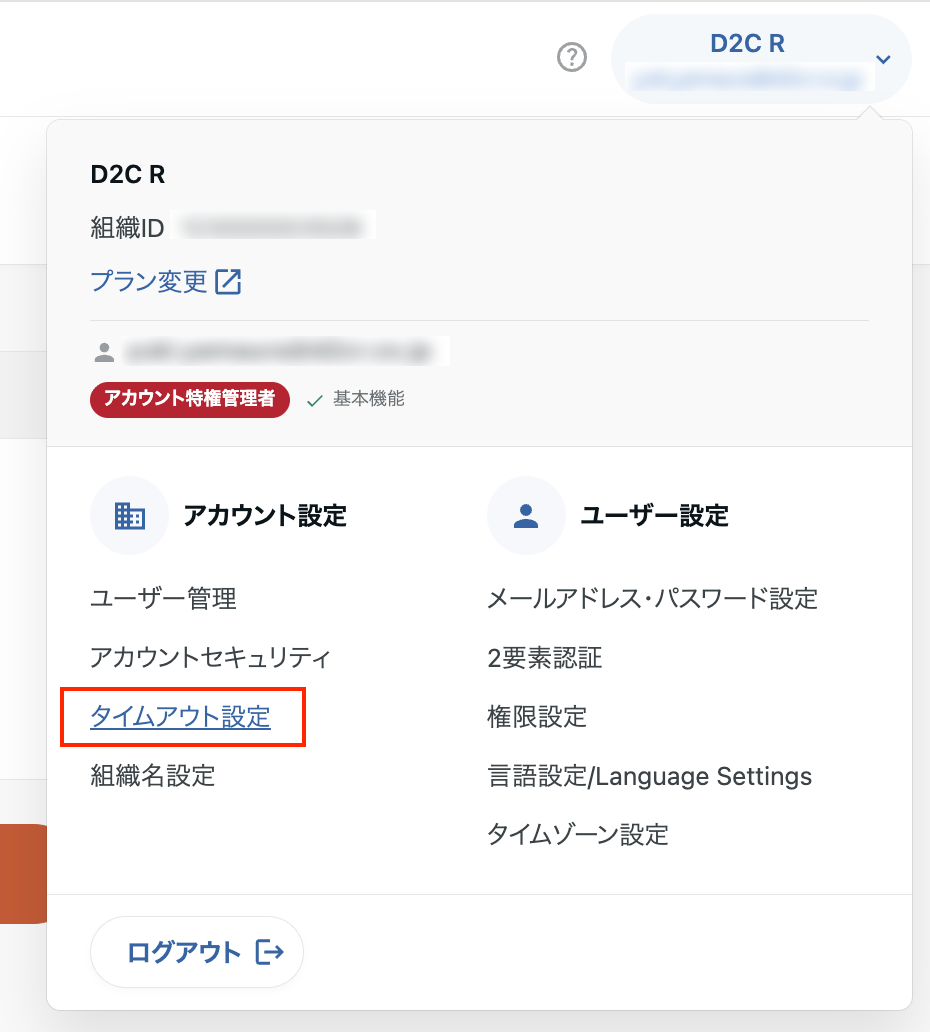
Task: Click the external link icon beside プラン変更
Action: click(229, 282)
